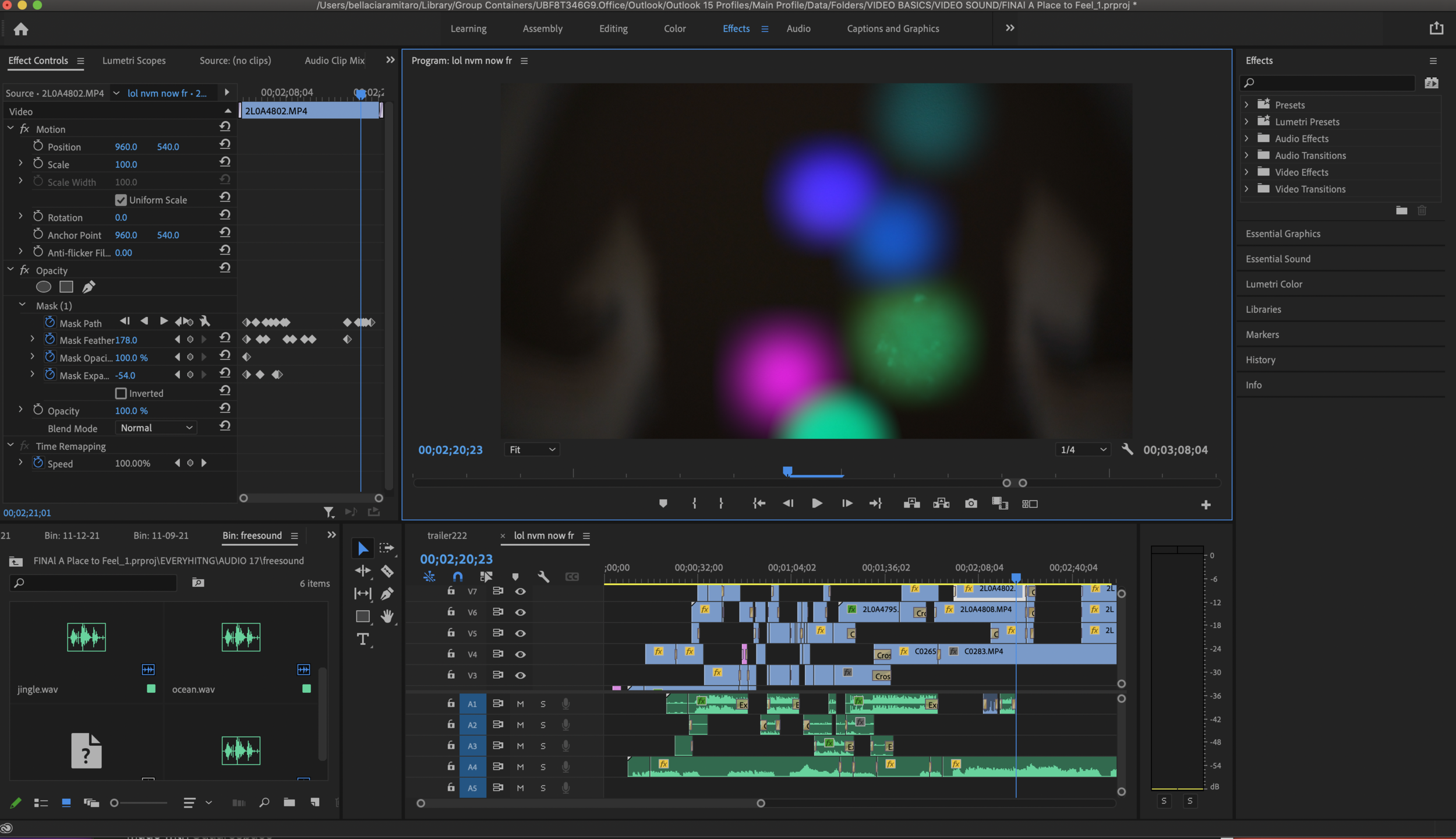Hide track V6 with its eye icon
The width and height of the screenshot is (1456, 839).
(520, 612)
